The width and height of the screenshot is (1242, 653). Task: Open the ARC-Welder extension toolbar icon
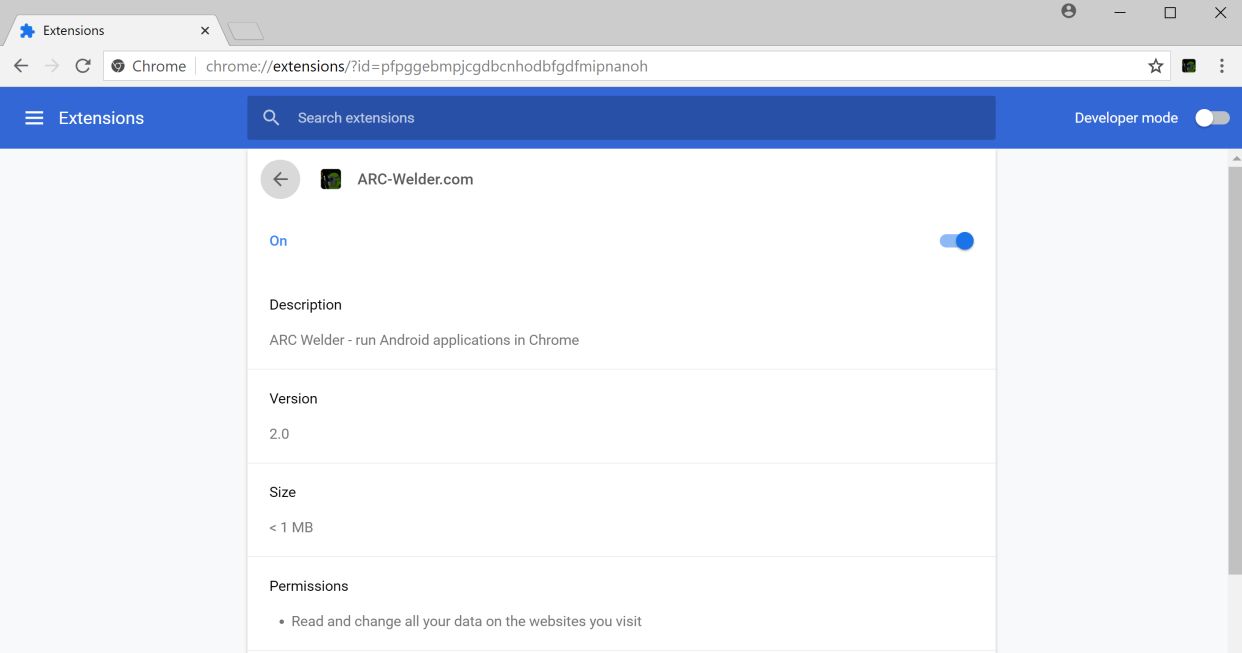[1189, 66]
